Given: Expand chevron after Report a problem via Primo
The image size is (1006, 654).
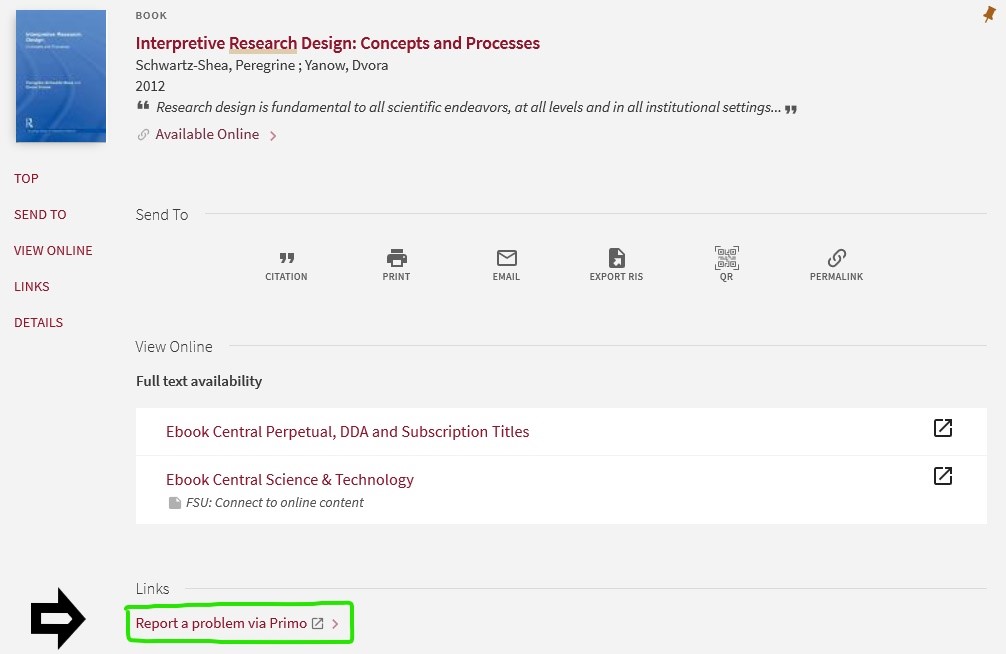Looking at the screenshot, I should (x=335, y=623).
